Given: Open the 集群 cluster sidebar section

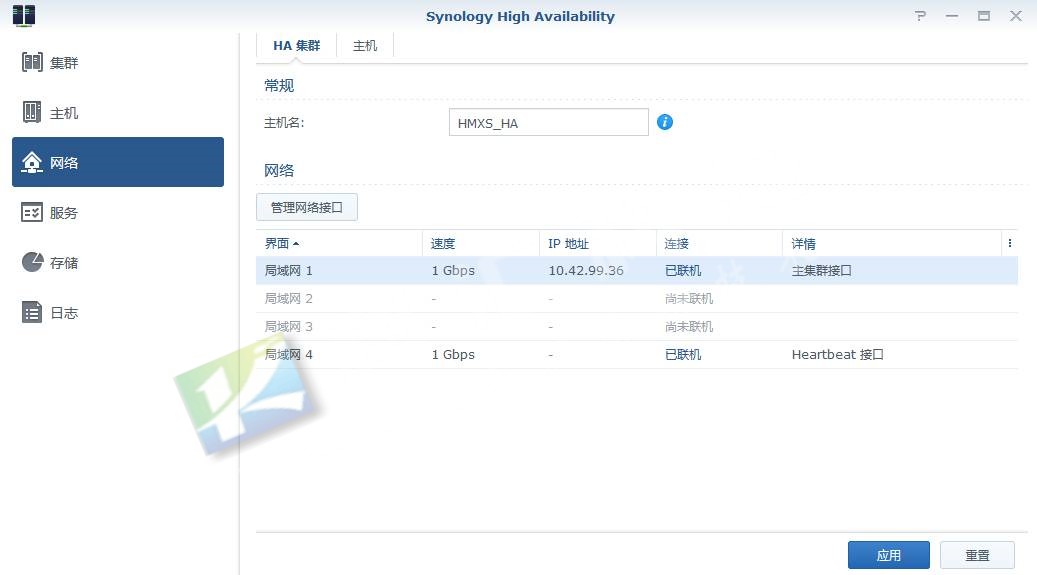Looking at the screenshot, I should [118, 63].
